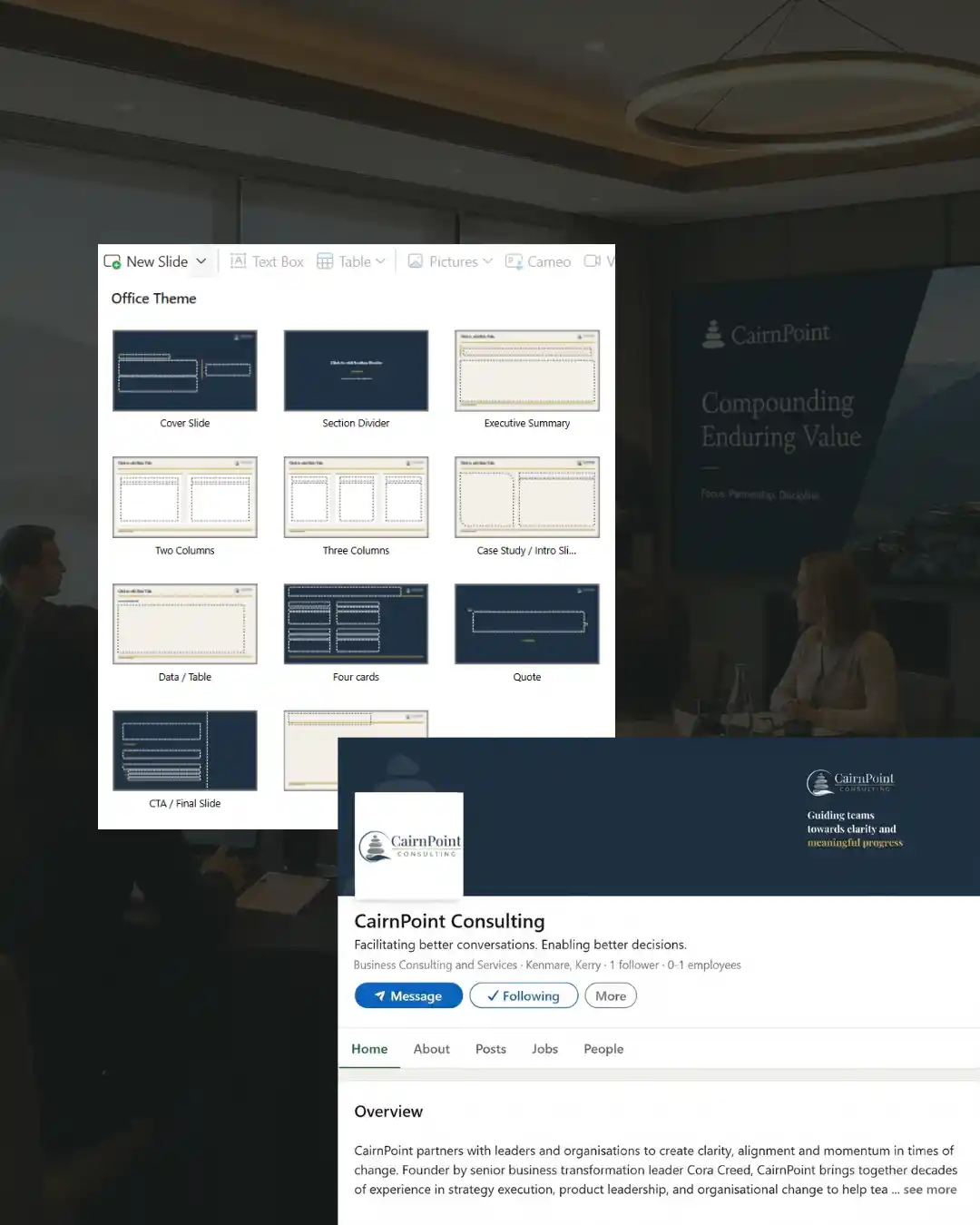
Task: Toggle the Following button
Action: [x=524, y=995]
